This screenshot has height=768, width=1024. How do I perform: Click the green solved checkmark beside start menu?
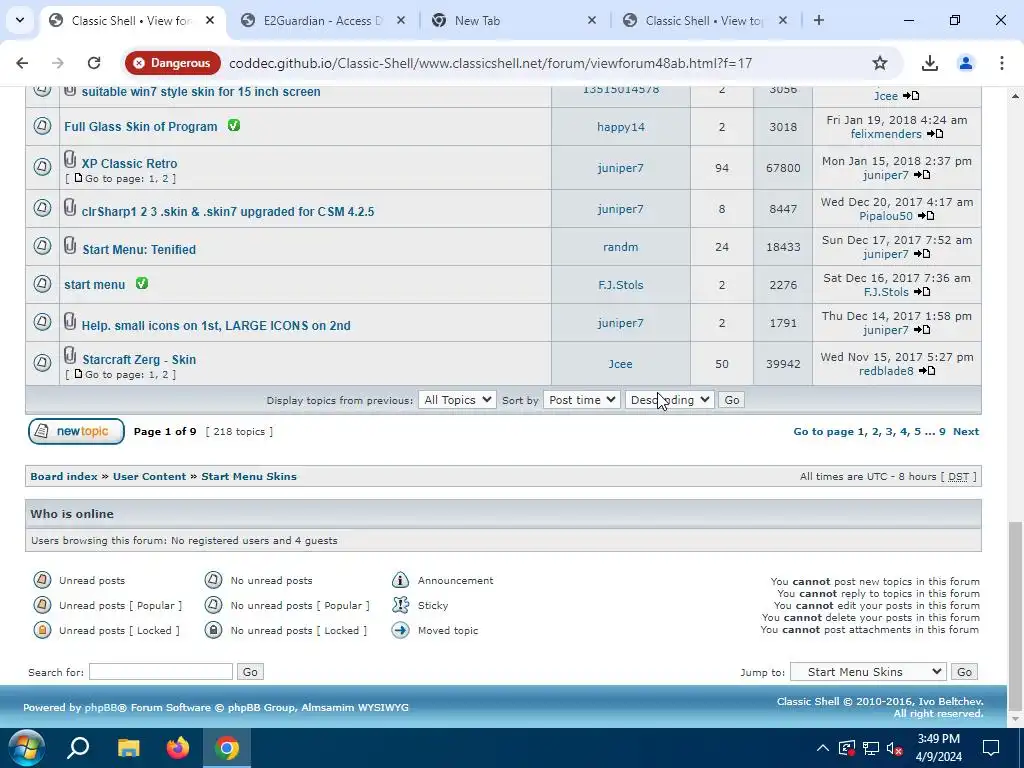click(142, 283)
